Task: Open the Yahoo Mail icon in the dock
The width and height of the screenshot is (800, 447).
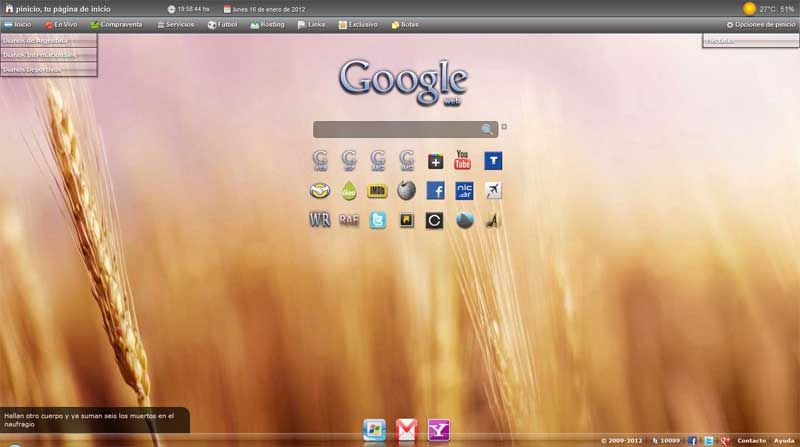Action: click(x=439, y=430)
